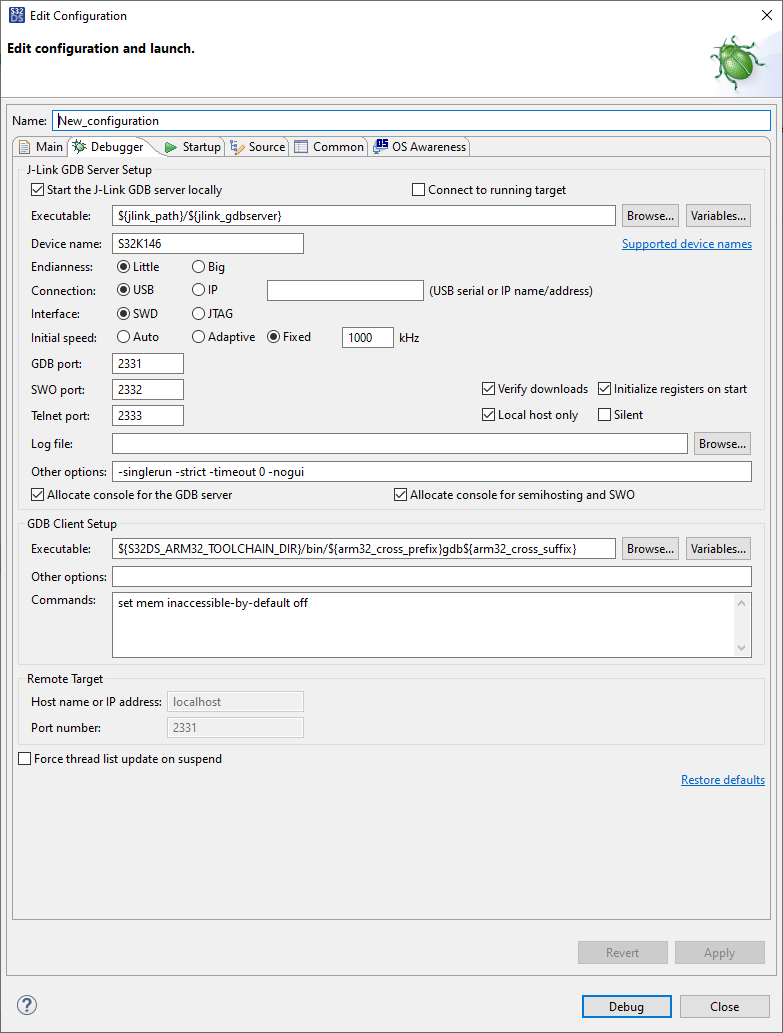Screen dimensions: 783x1033
Task: Click the Name field with New_configuration
Action: 411,121
